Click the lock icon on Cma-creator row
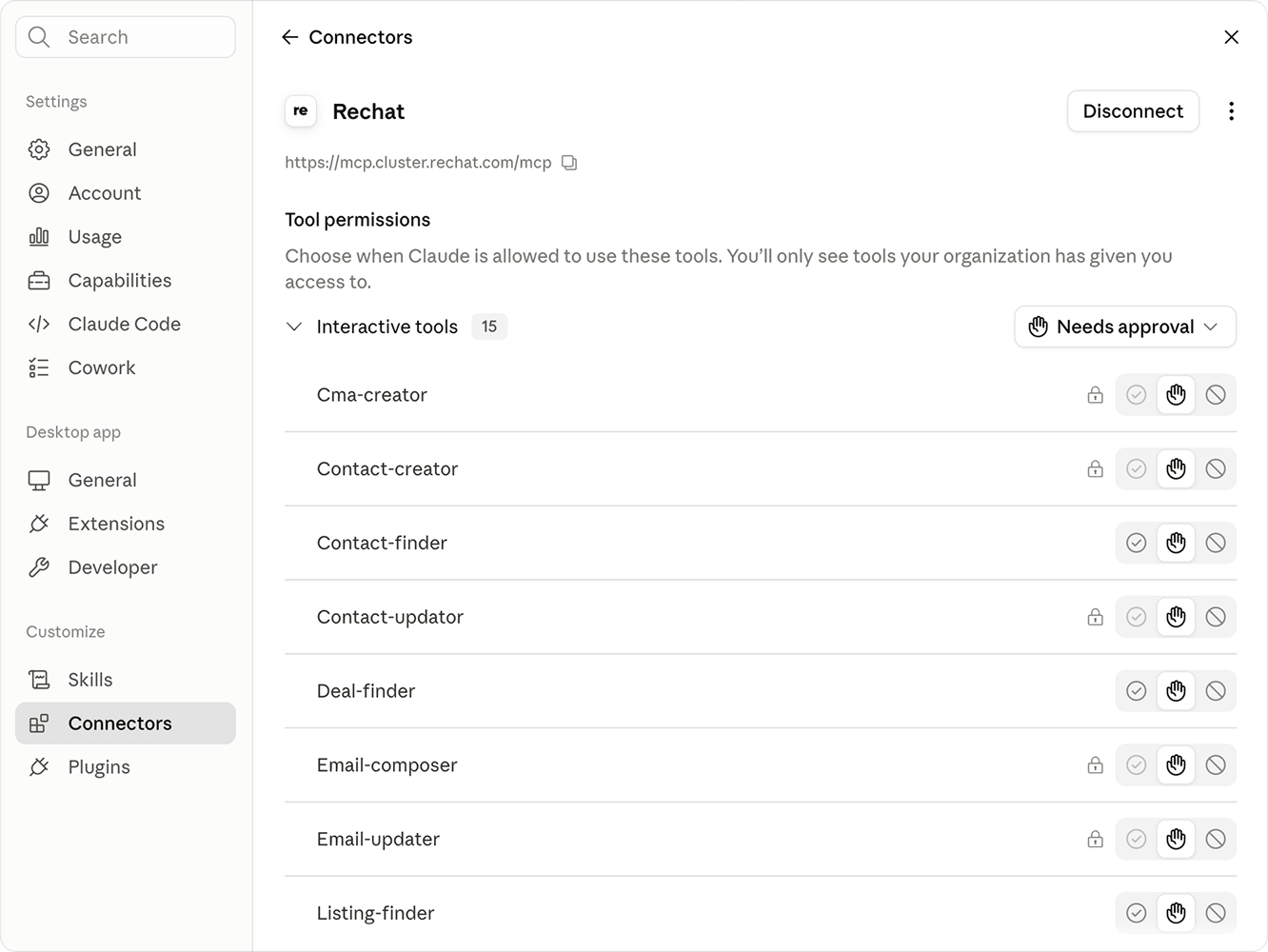Screen dimensions: 1268x952 pyautogui.click(x=1096, y=395)
